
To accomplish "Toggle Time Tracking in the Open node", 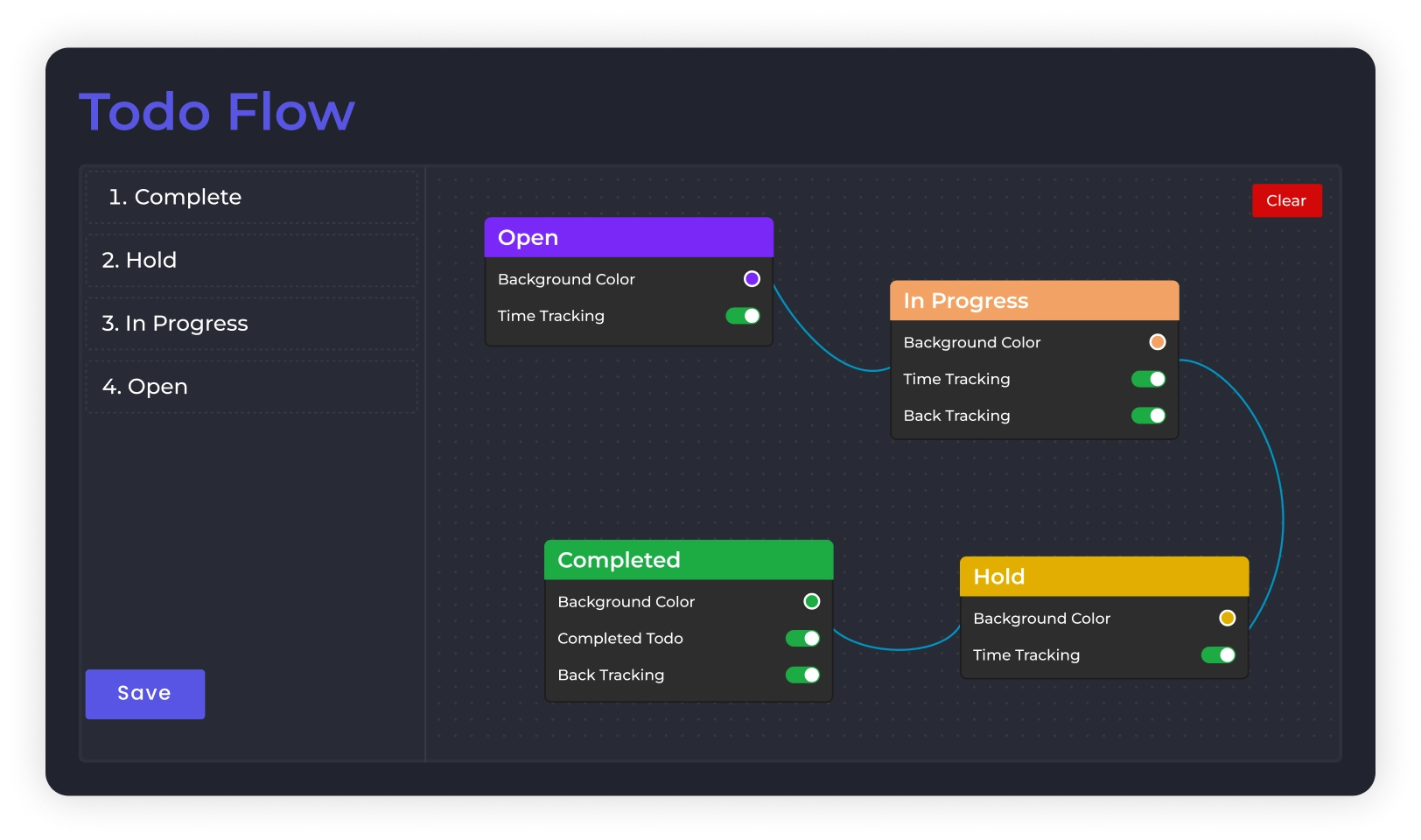I will (x=743, y=316).
